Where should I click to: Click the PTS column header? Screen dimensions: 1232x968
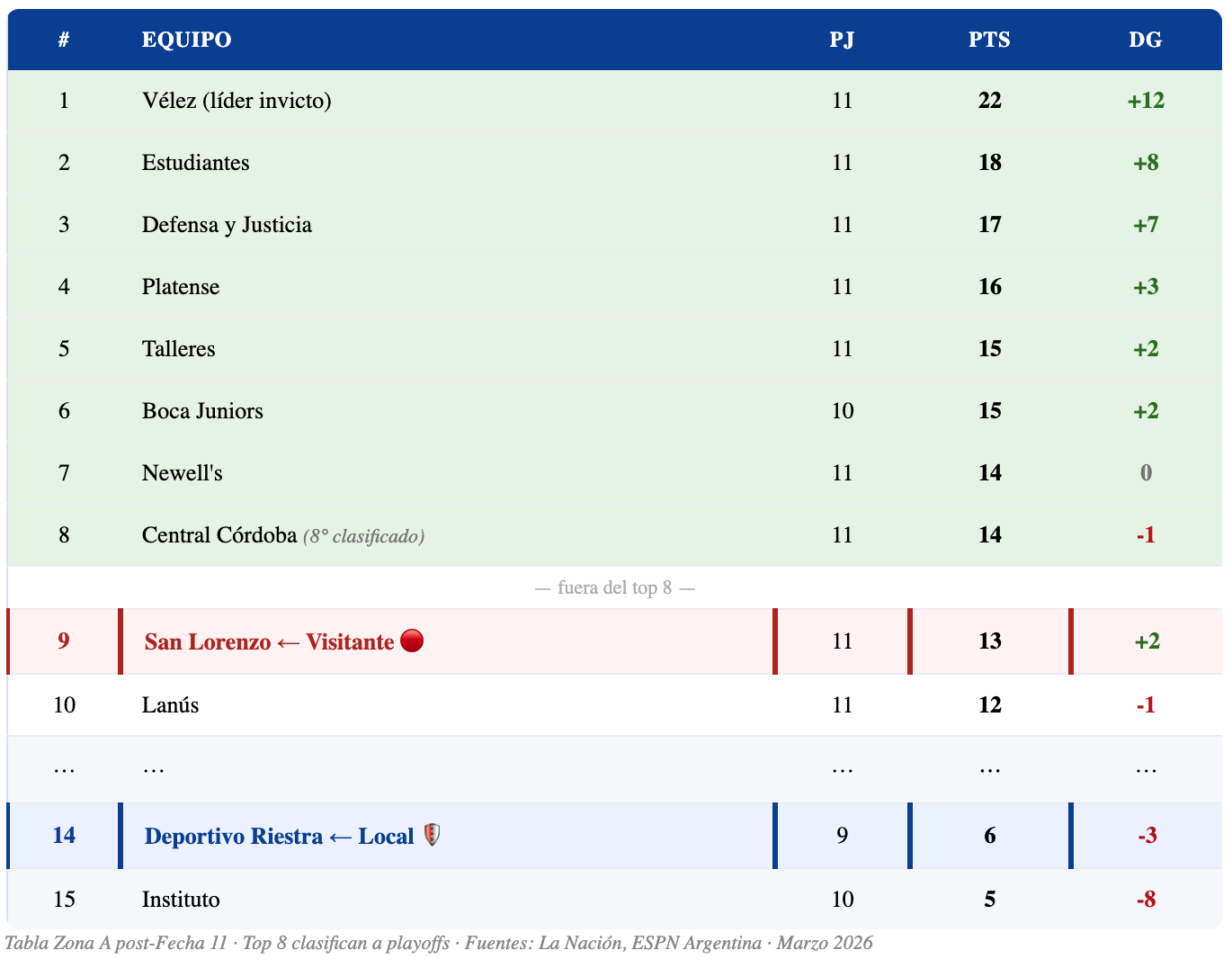pos(989,40)
